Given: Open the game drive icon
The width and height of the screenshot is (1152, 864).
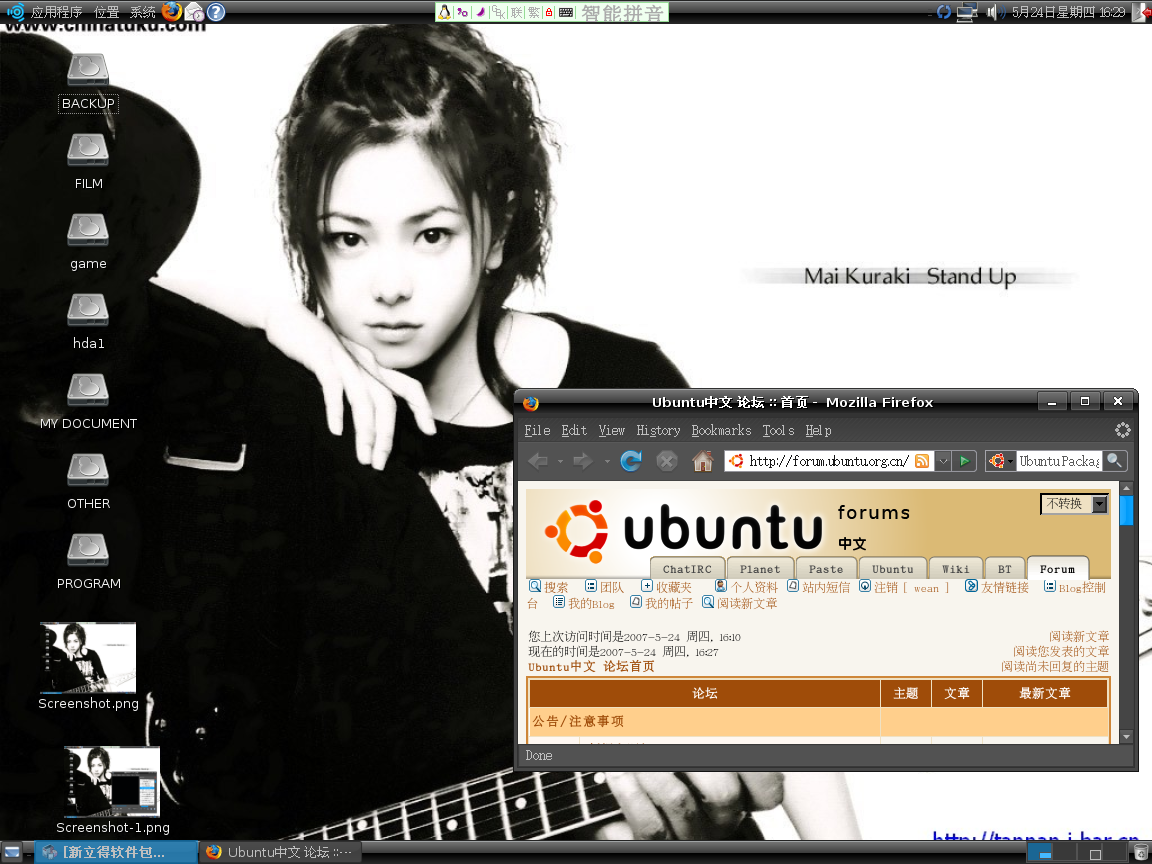Looking at the screenshot, I should click(x=88, y=242).
